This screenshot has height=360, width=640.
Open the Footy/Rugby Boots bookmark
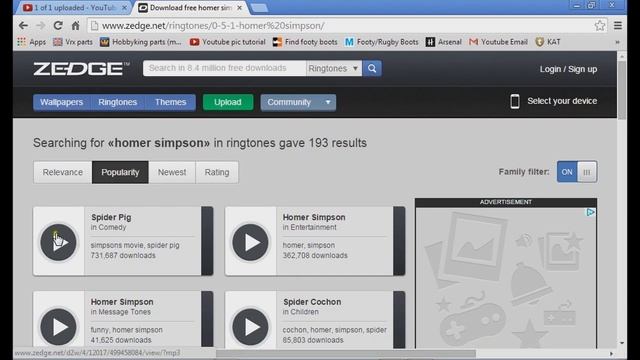pos(382,42)
